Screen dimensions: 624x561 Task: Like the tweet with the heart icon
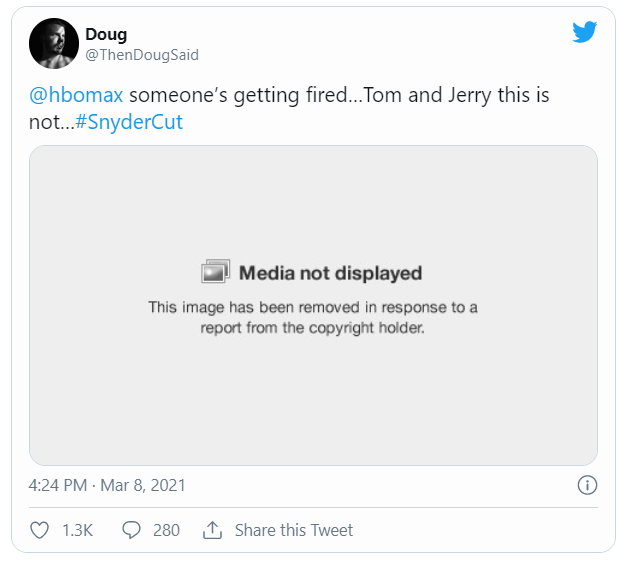(x=40, y=530)
